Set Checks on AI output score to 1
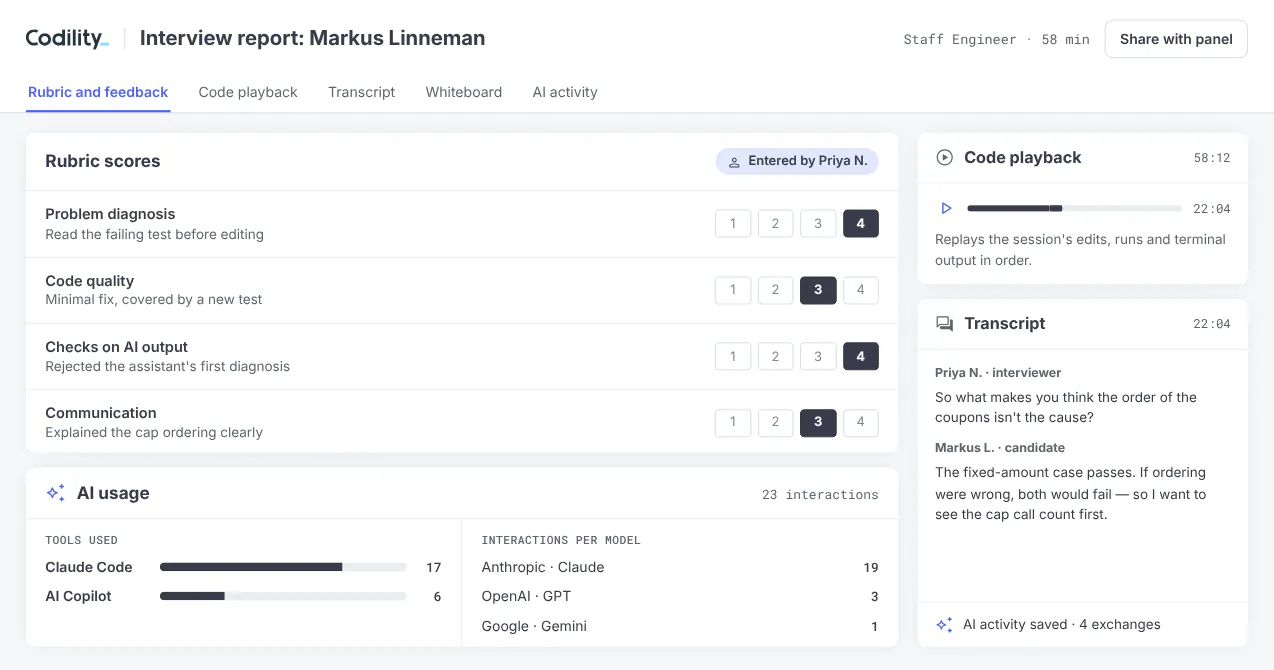1274x670 pixels. (733, 356)
